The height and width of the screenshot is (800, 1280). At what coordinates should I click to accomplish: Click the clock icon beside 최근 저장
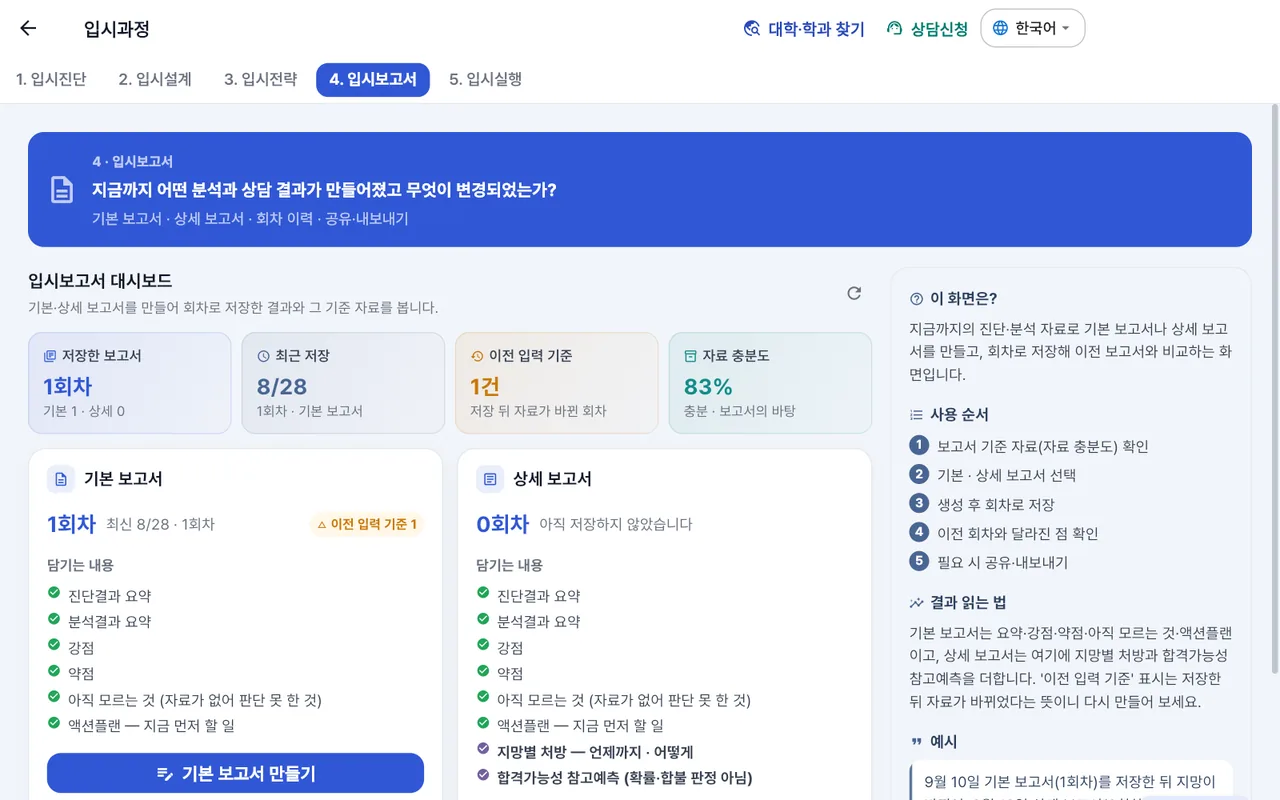click(264, 356)
